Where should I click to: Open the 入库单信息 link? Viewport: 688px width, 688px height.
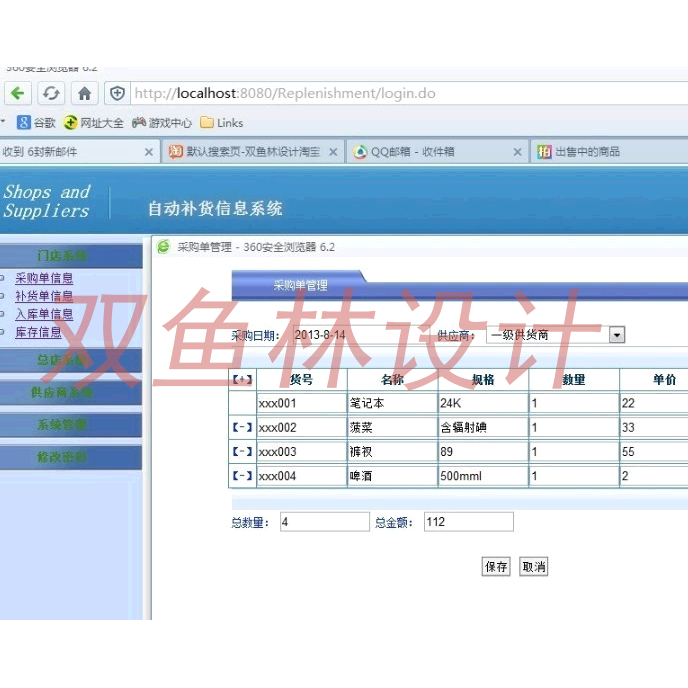(x=44, y=314)
